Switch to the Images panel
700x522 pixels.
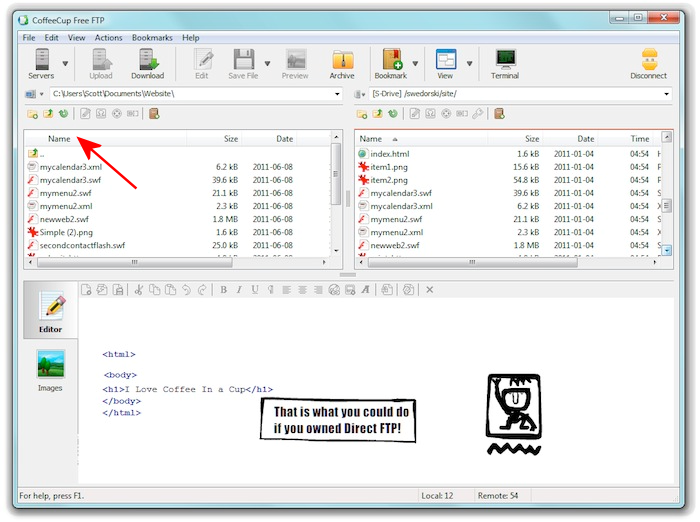coord(50,370)
